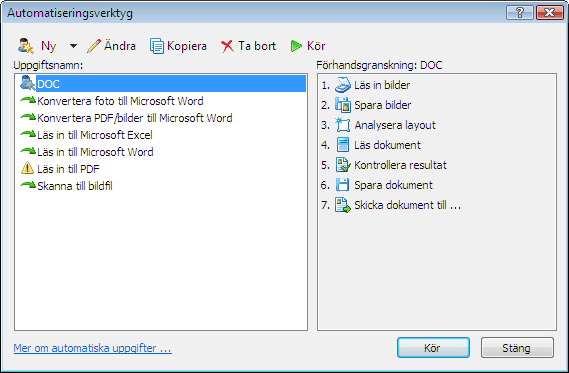Image resolution: width=569 pixels, height=373 pixels.
Task: Open the Mer om automatiska uppgifter link
Action: pyautogui.click(x=93, y=348)
